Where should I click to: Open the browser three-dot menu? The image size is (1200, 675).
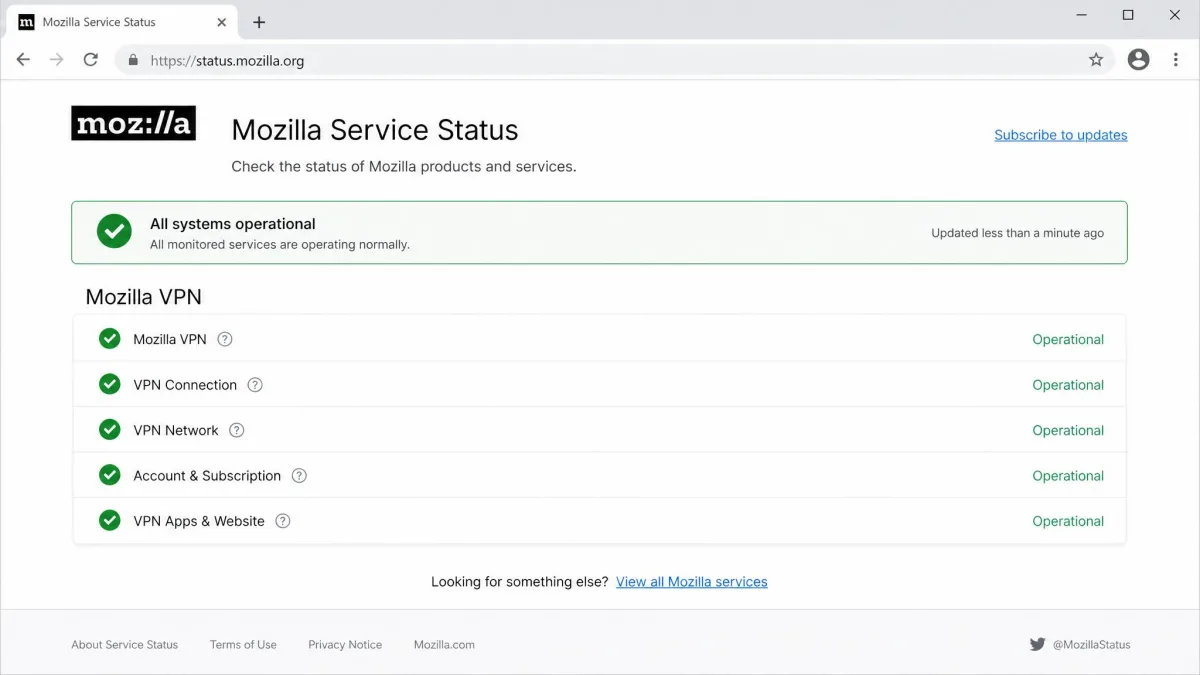[1176, 60]
